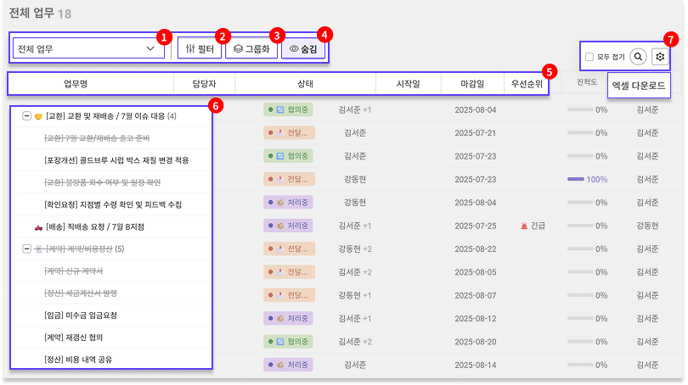The height and width of the screenshot is (385, 688).
Task: Open task [계약] 재갱신 협의
Action: (73, 337)
